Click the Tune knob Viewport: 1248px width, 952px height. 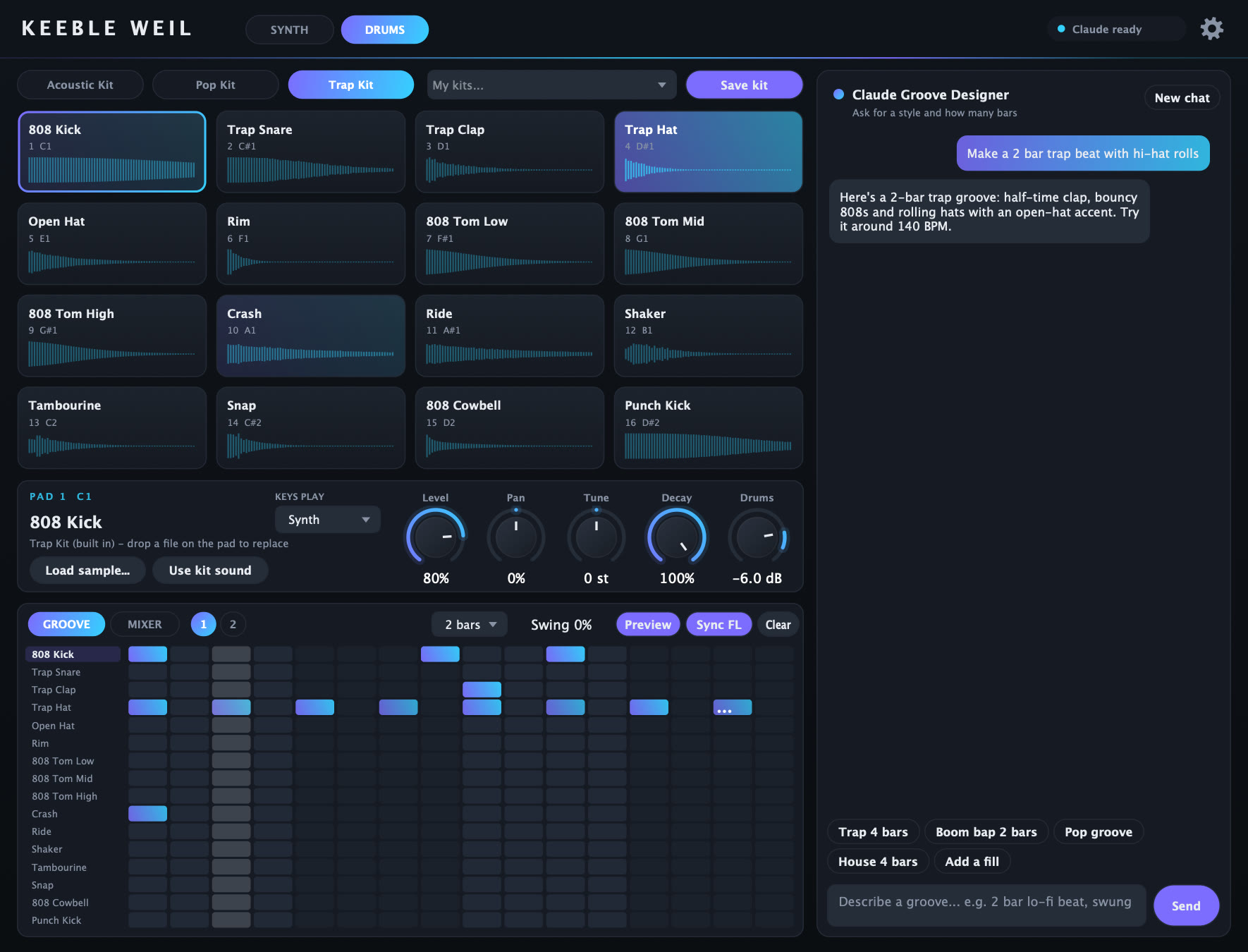pyautogui.click(x=597, y=537)
